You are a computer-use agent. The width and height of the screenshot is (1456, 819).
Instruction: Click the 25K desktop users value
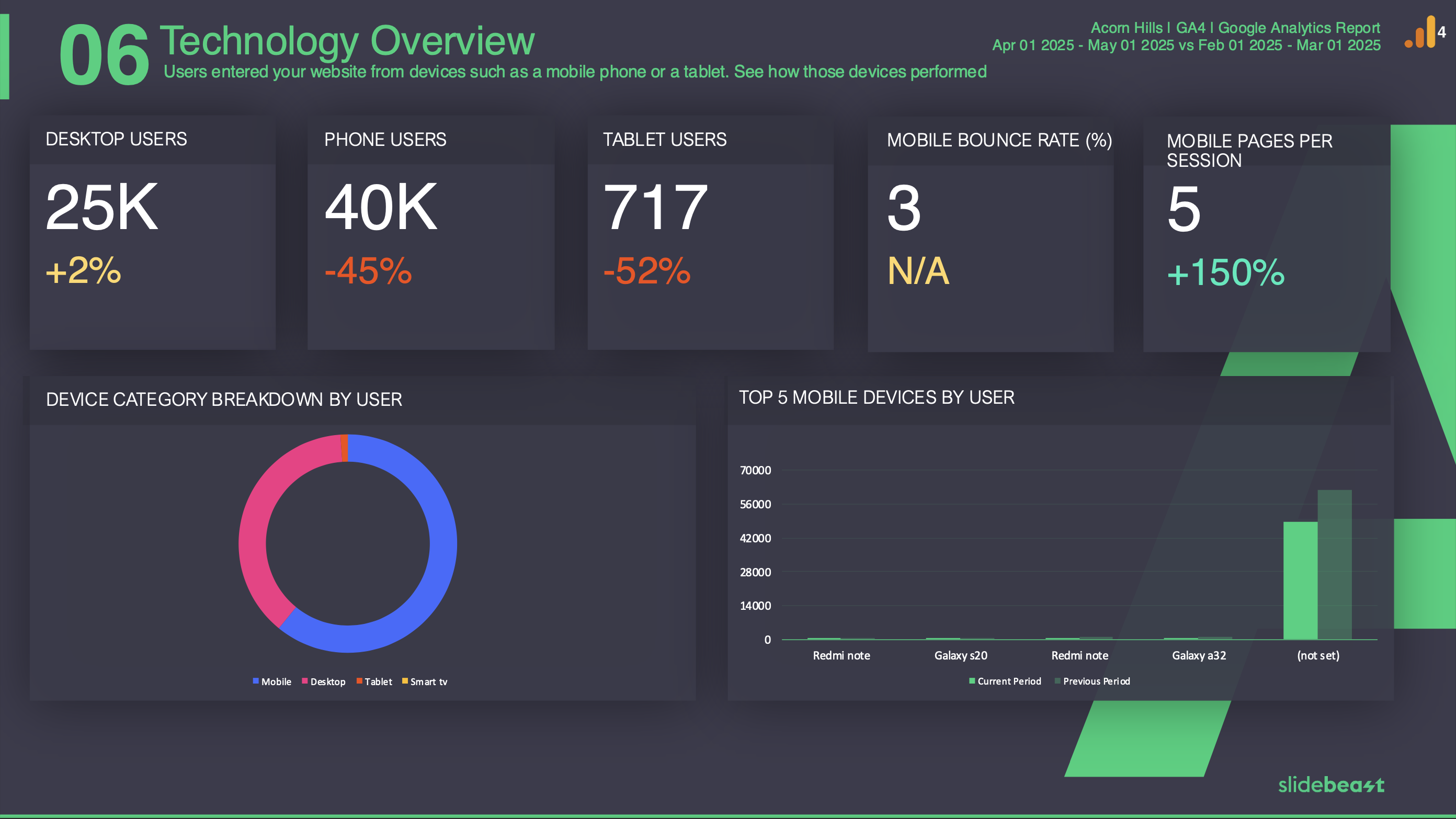102,207
